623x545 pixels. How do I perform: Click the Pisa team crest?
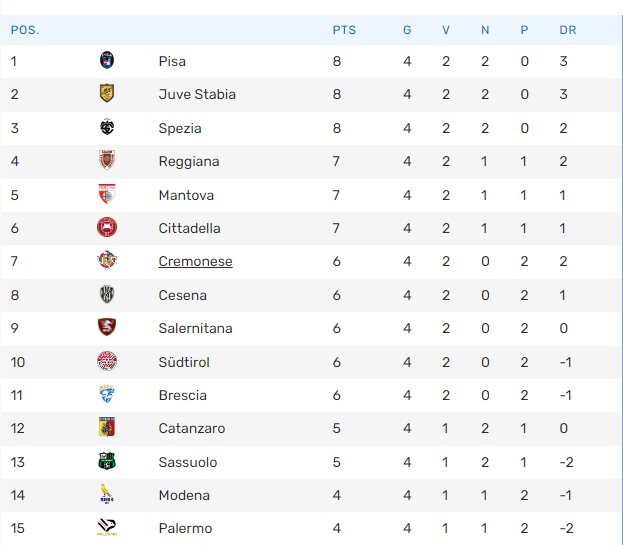(107, 60)
